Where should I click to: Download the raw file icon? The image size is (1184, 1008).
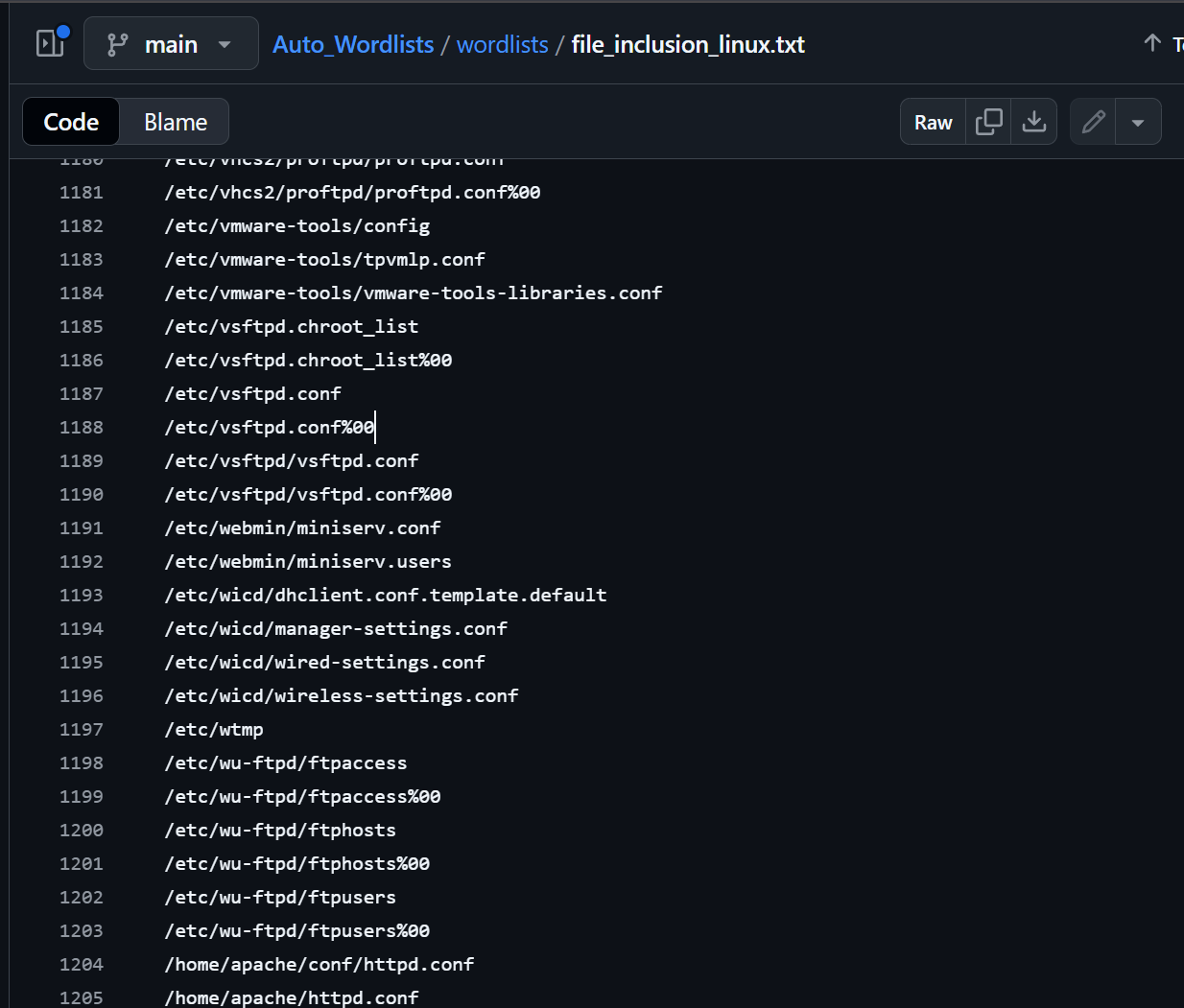coord(1033,122)
